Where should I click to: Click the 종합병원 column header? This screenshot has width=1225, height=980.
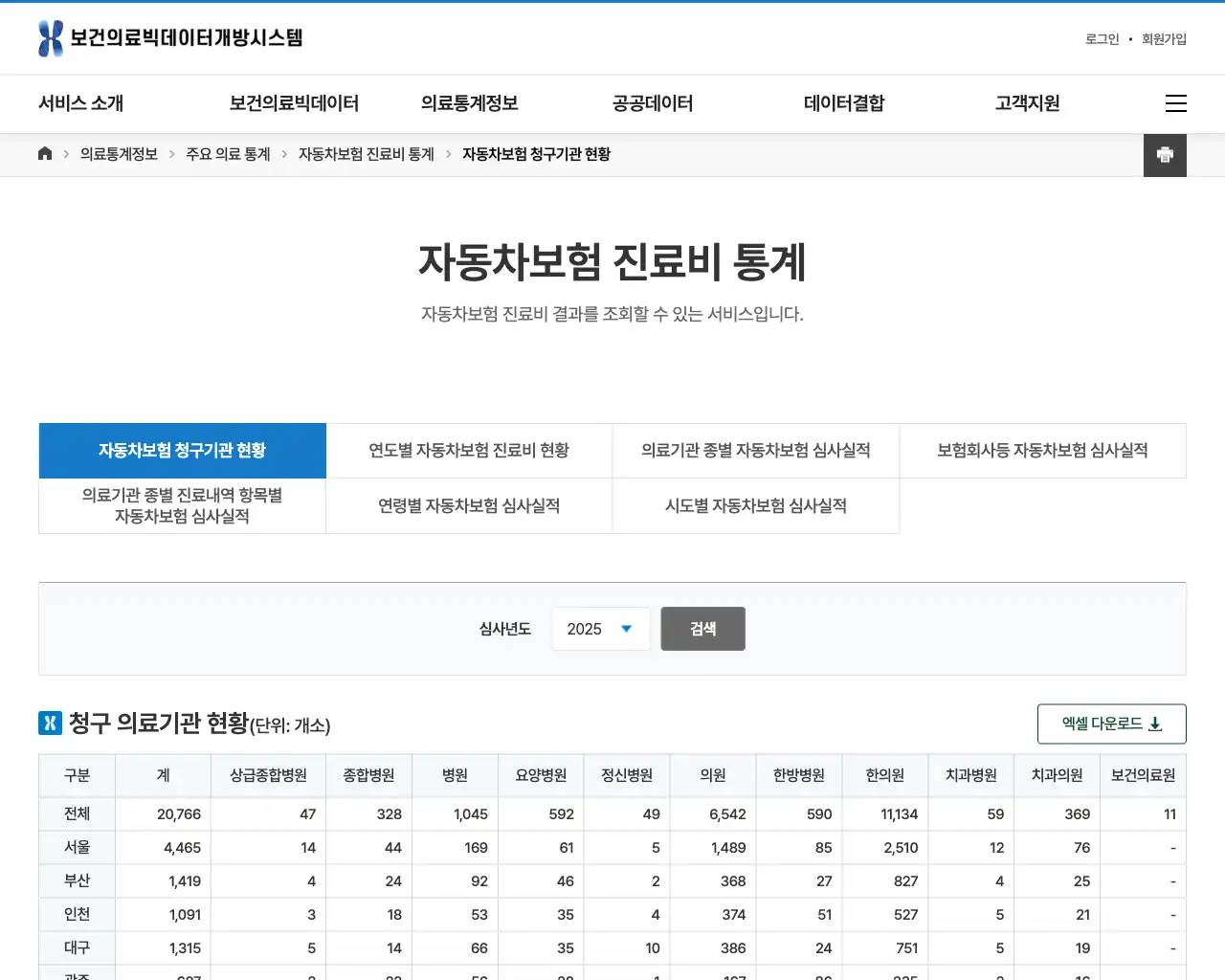point(369,775)
